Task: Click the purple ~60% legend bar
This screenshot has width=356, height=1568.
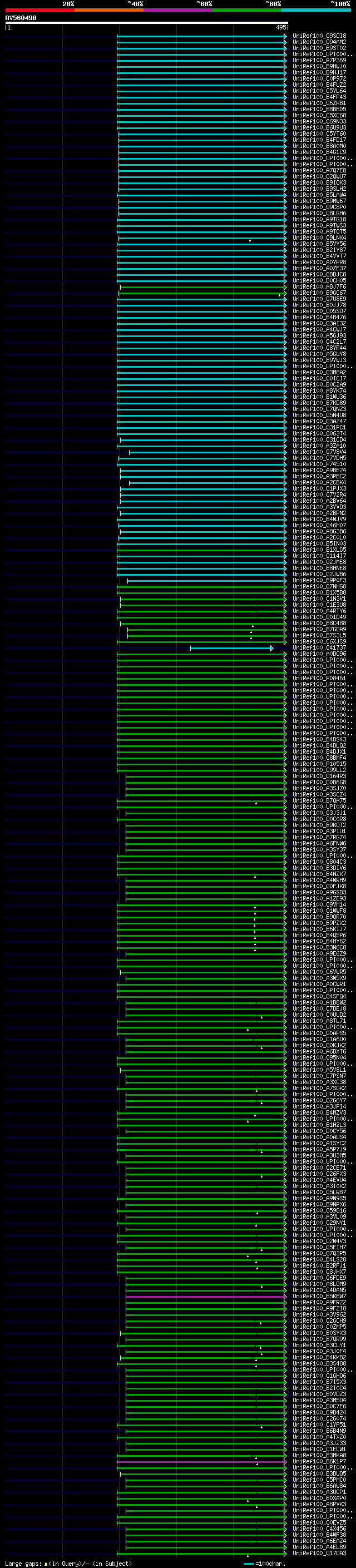Action: [179, 10]
